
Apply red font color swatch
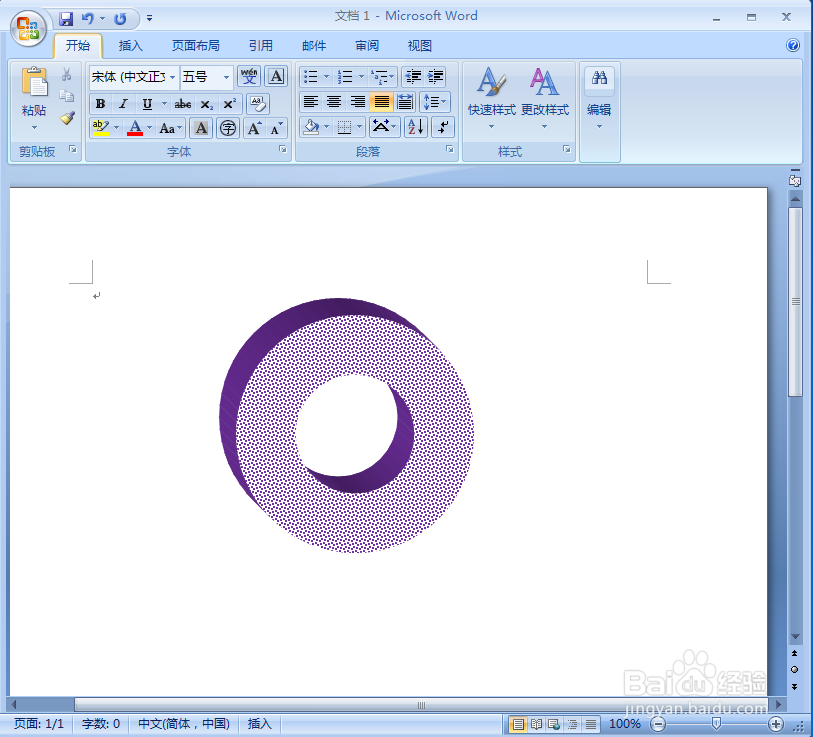(x=135, y=128)
